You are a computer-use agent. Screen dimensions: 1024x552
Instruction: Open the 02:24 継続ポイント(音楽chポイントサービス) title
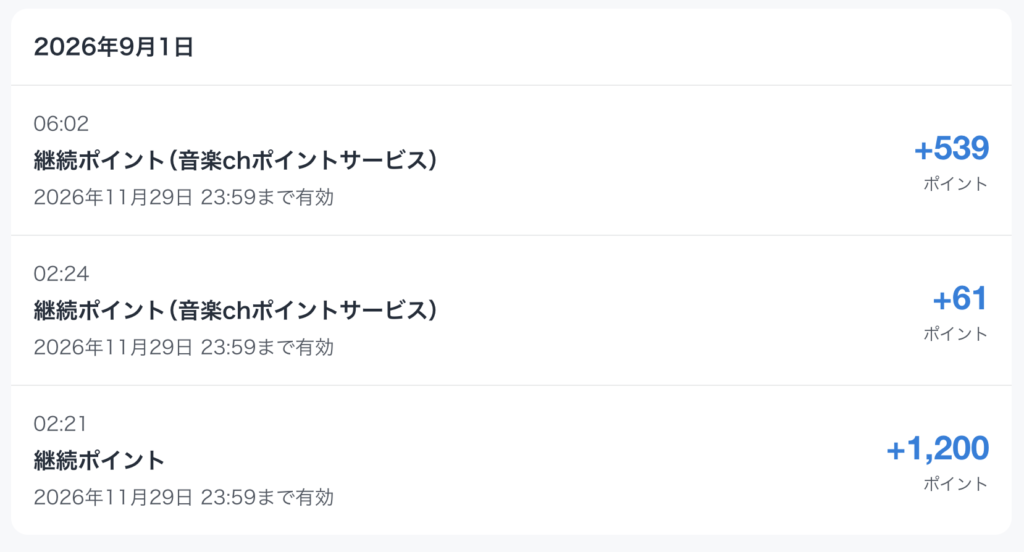235,310
